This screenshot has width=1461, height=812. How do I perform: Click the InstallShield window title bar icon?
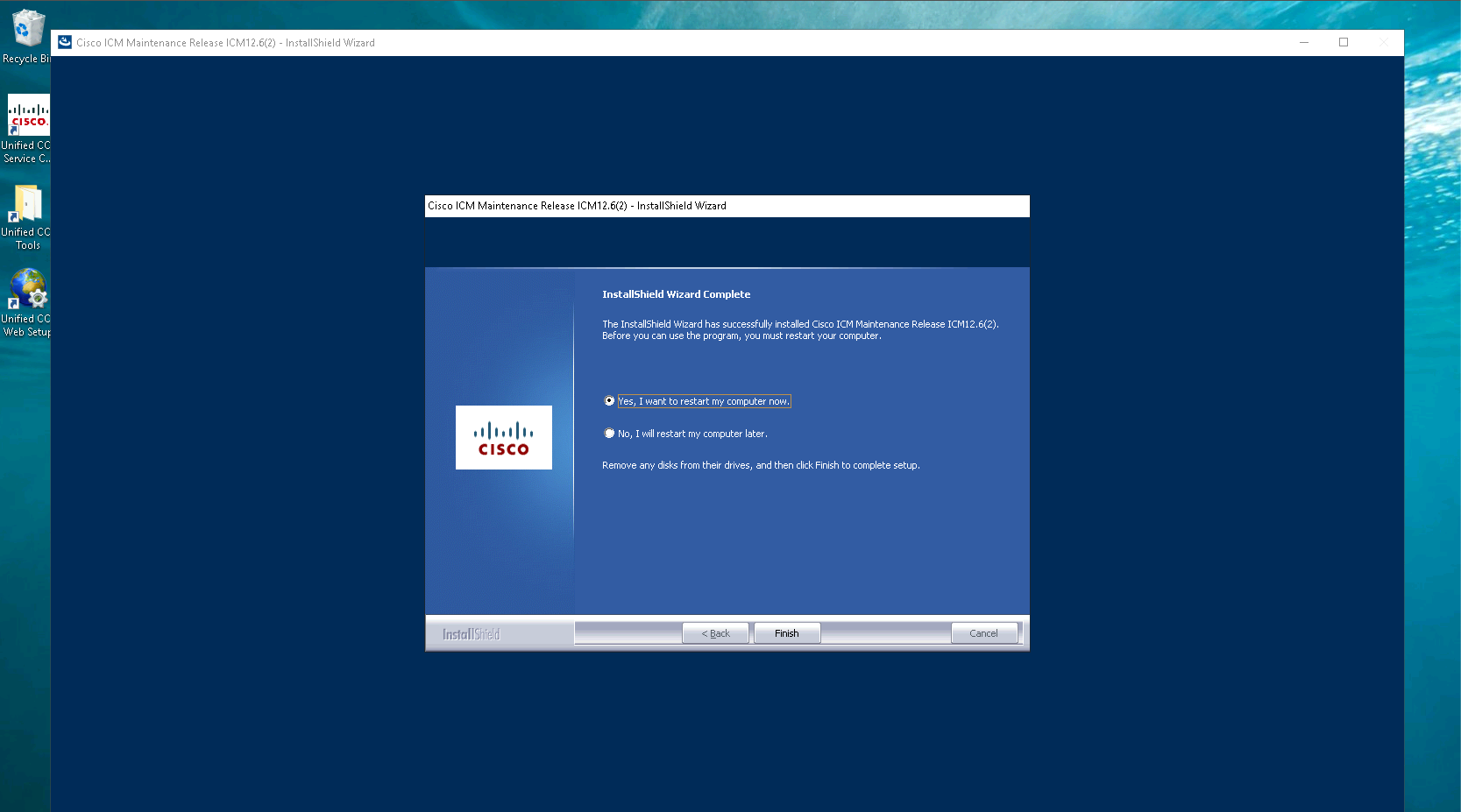point(65,42)
